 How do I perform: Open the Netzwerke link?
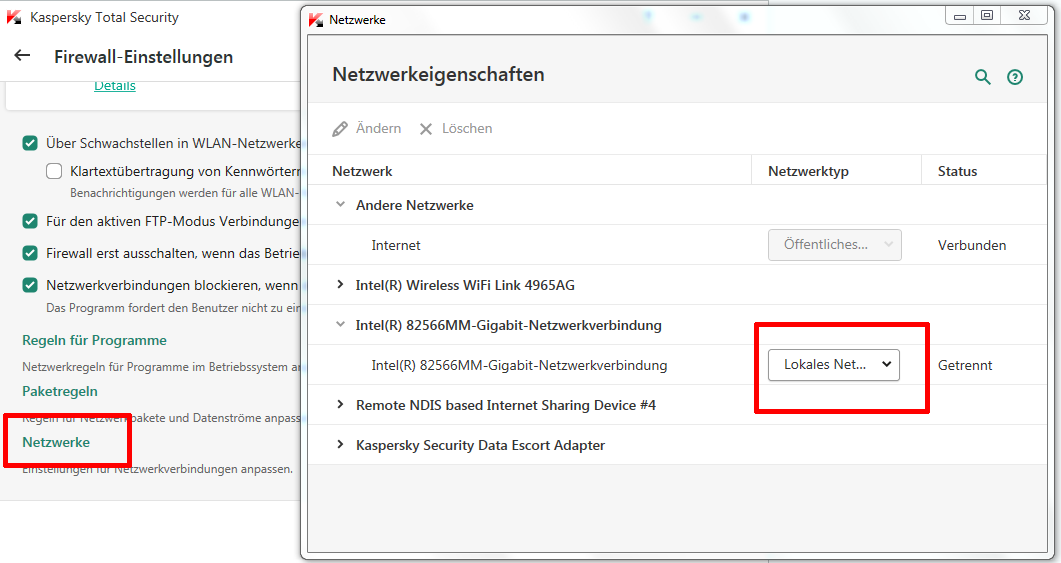(x=55, y=442)
